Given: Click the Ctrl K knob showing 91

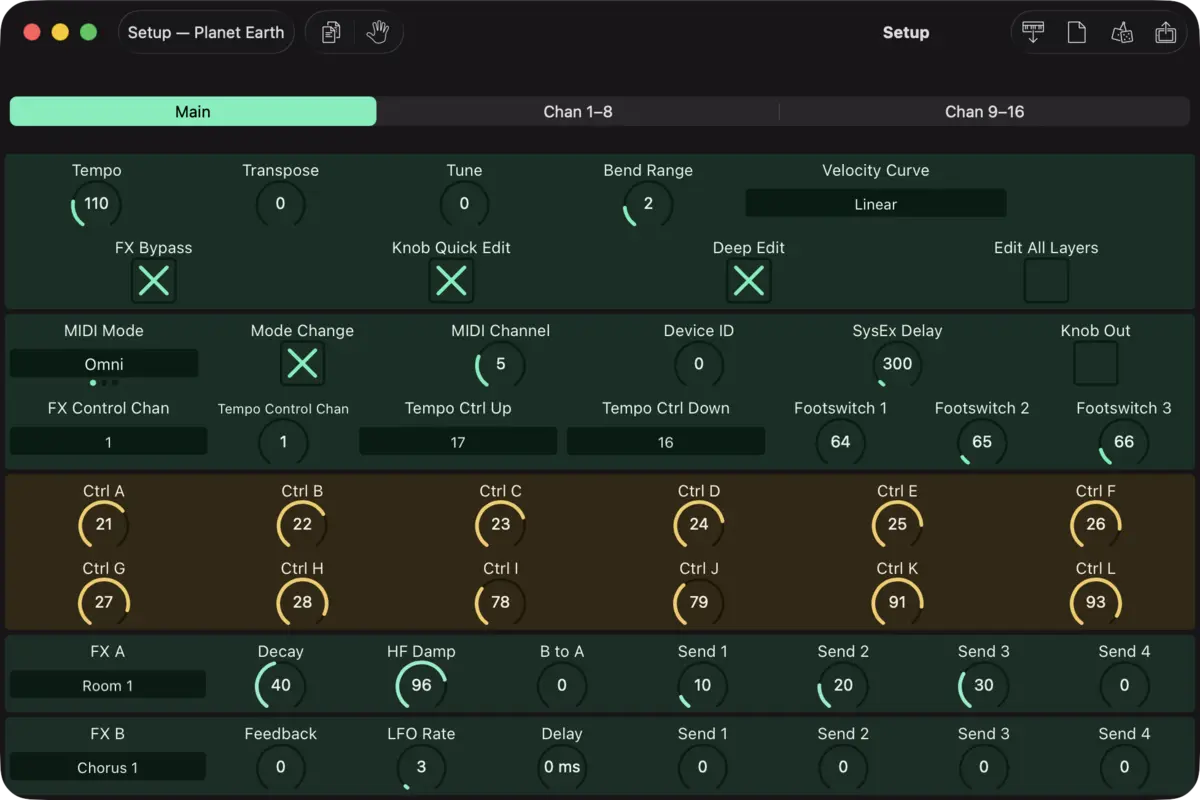Looking at the screenshot, I should click(x=897, y=602).
